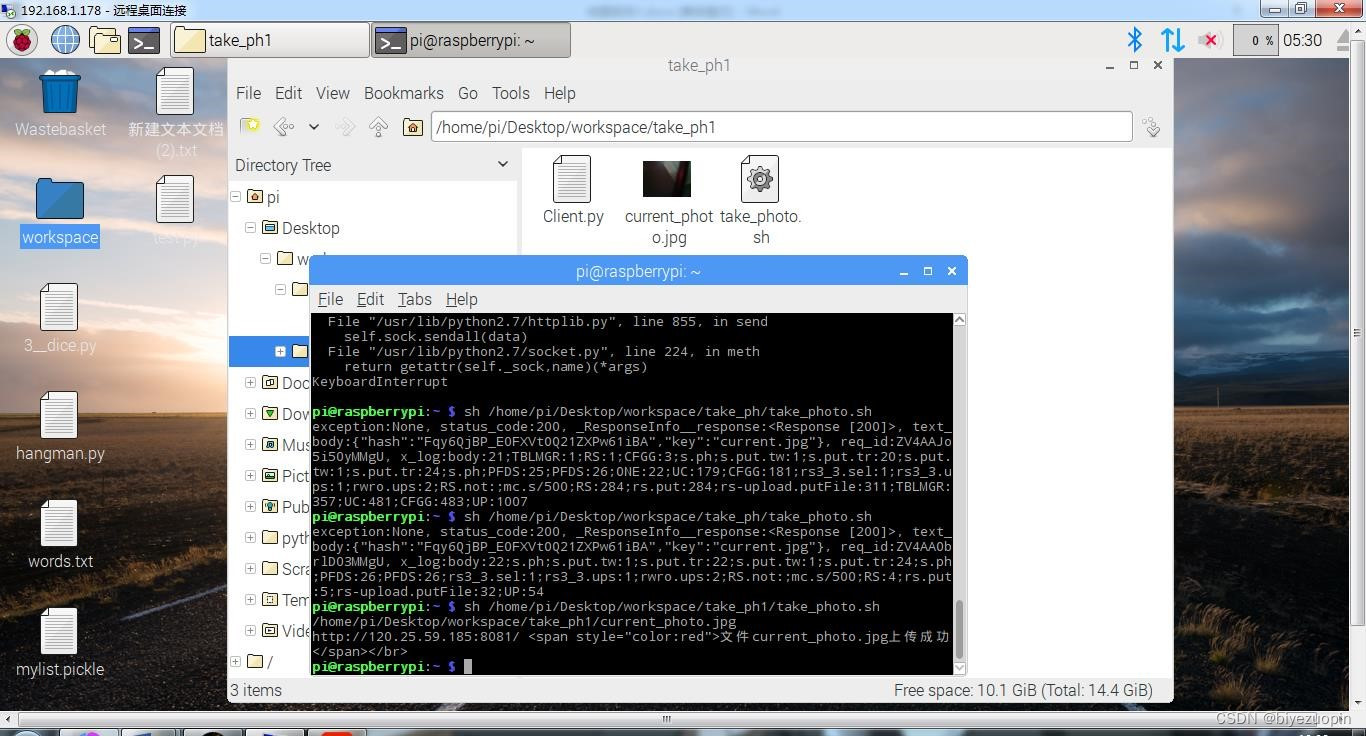Open the file manager from the panel
1366x736 pixels.
[105, 40]
